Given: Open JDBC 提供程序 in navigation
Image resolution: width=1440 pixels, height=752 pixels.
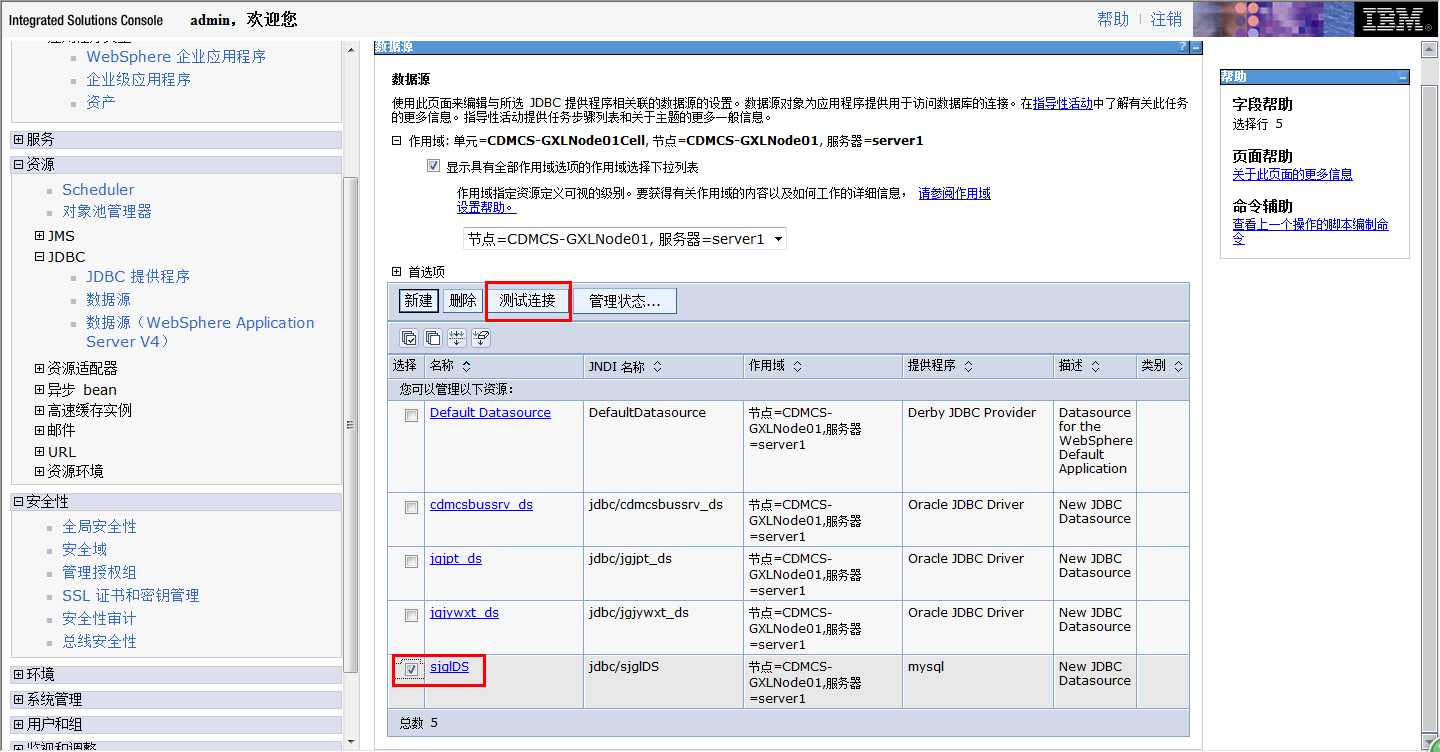Looking at the screenshot, I should (x=138, y=277).
